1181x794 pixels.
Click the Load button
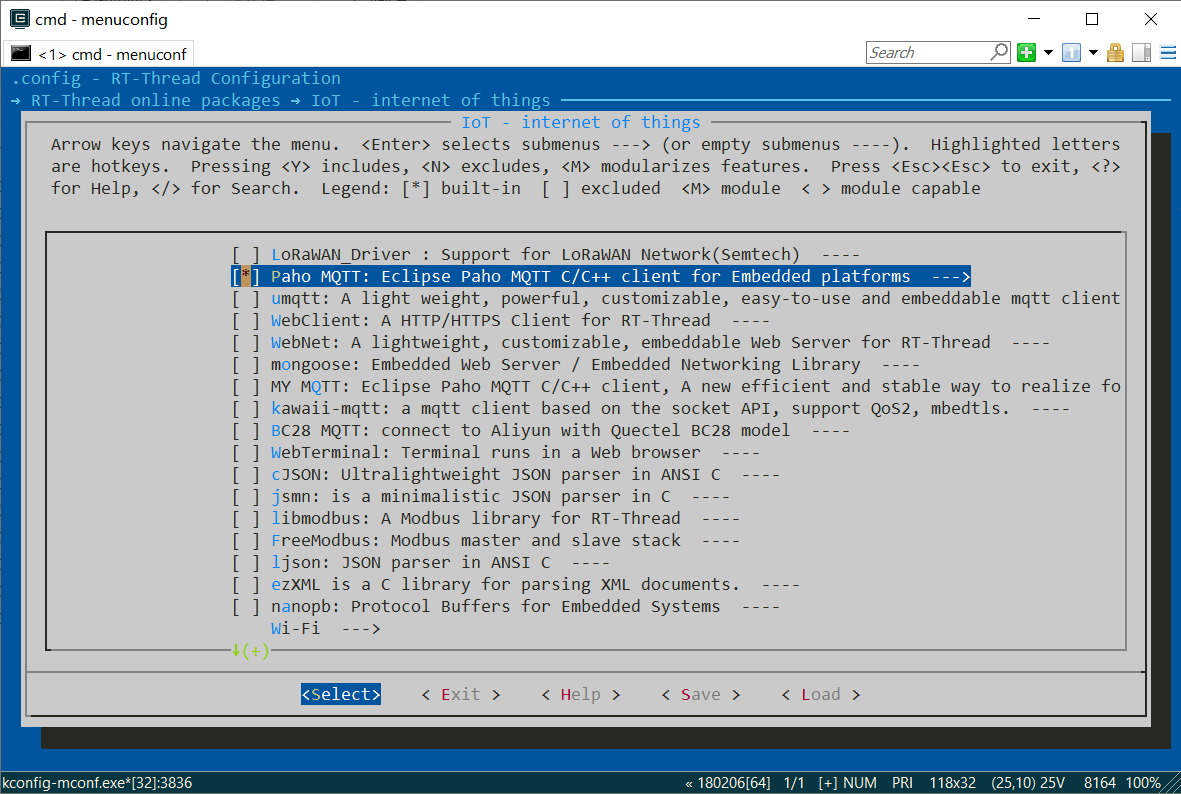coord(820,695)
